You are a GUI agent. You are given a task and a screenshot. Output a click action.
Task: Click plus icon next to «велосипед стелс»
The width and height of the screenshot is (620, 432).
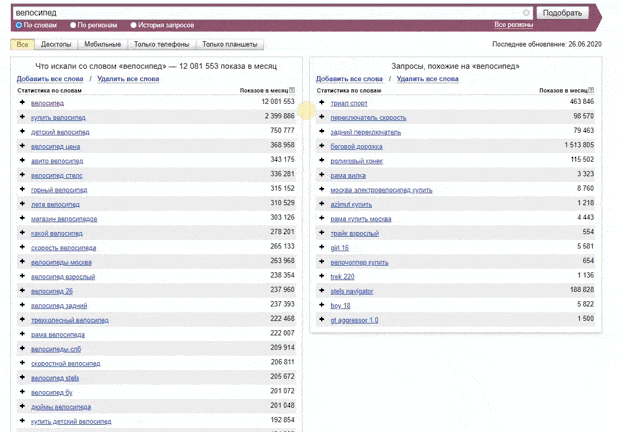[x=22, y=174]
